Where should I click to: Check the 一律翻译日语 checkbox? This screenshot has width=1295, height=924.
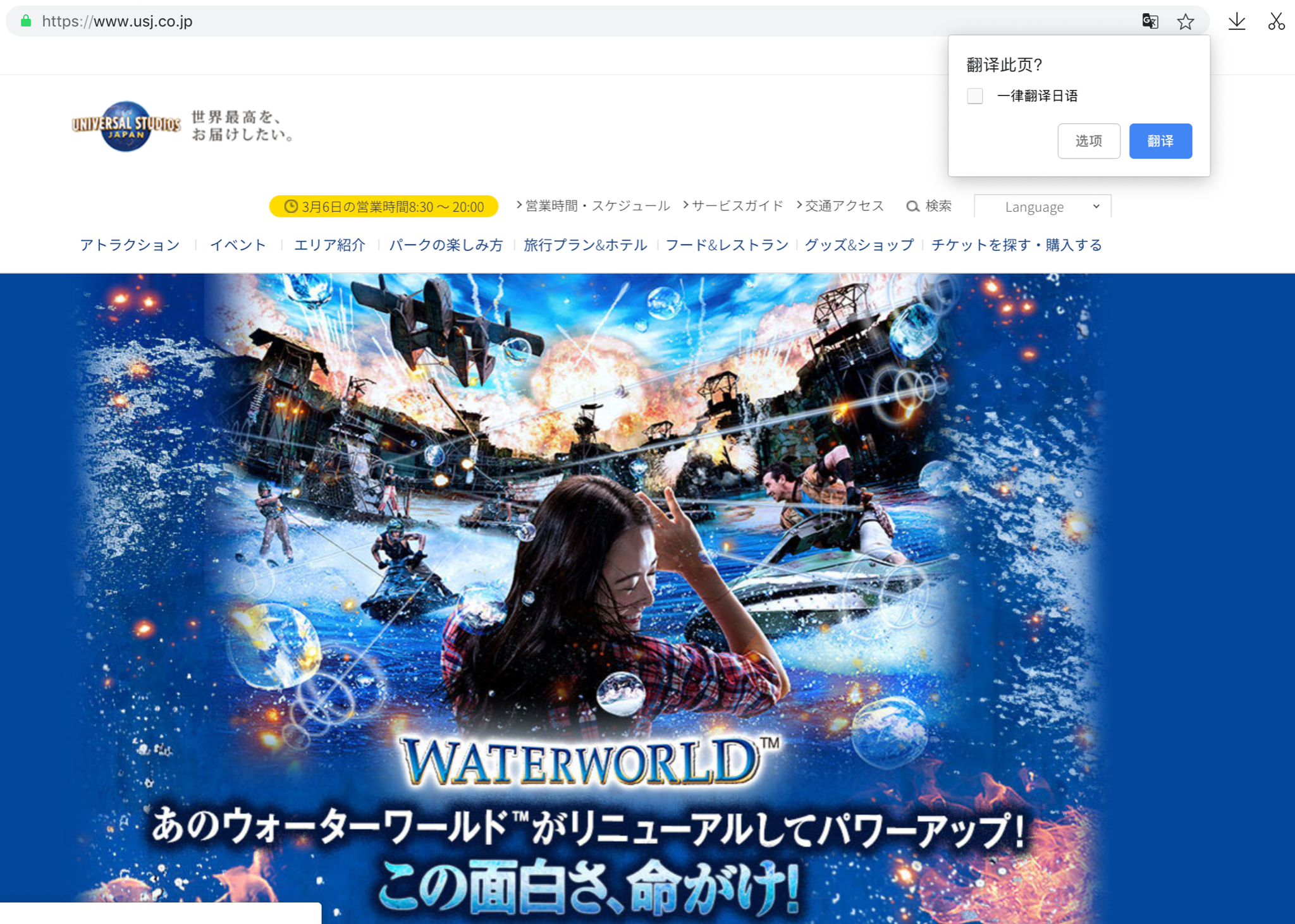tap(975, 96)
